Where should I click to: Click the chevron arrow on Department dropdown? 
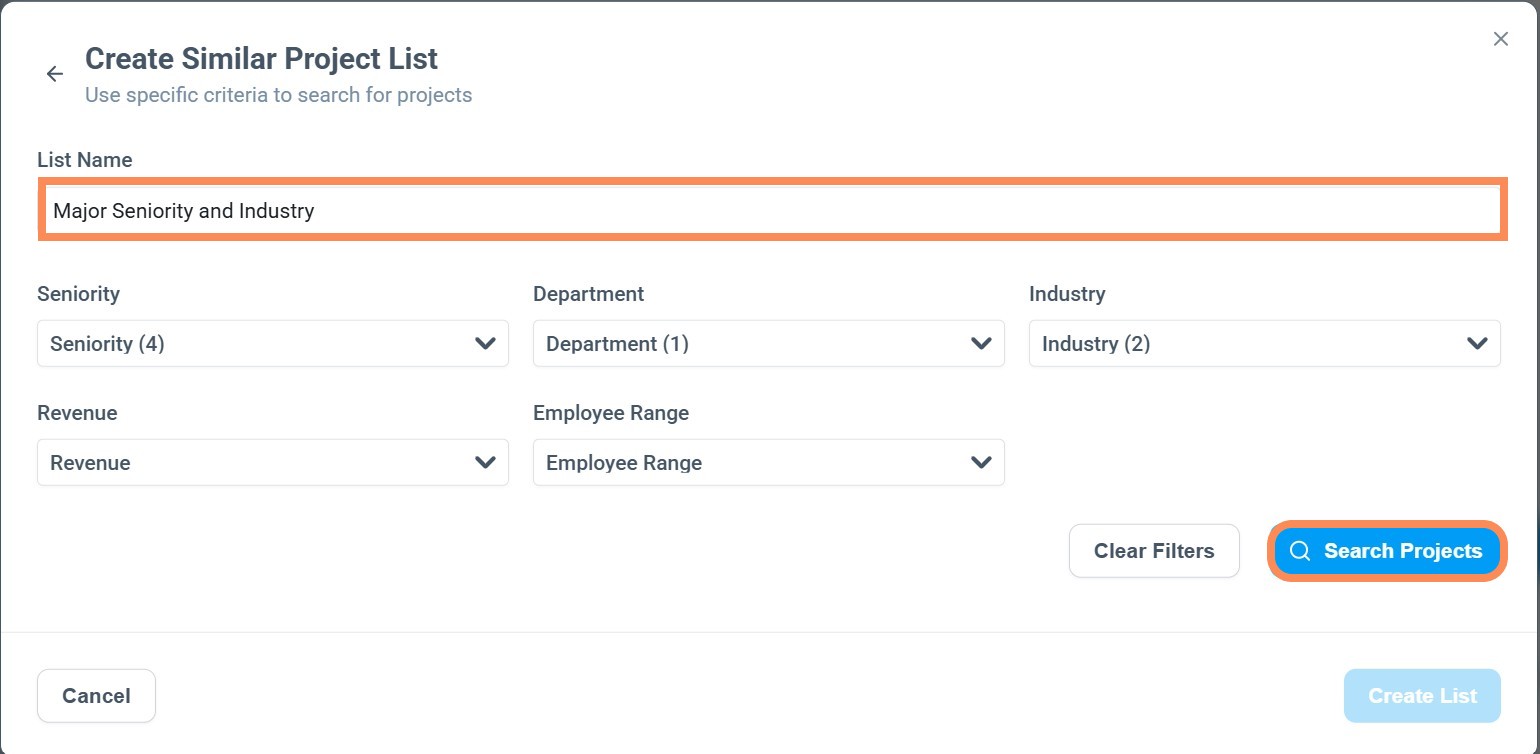[981, 344]
